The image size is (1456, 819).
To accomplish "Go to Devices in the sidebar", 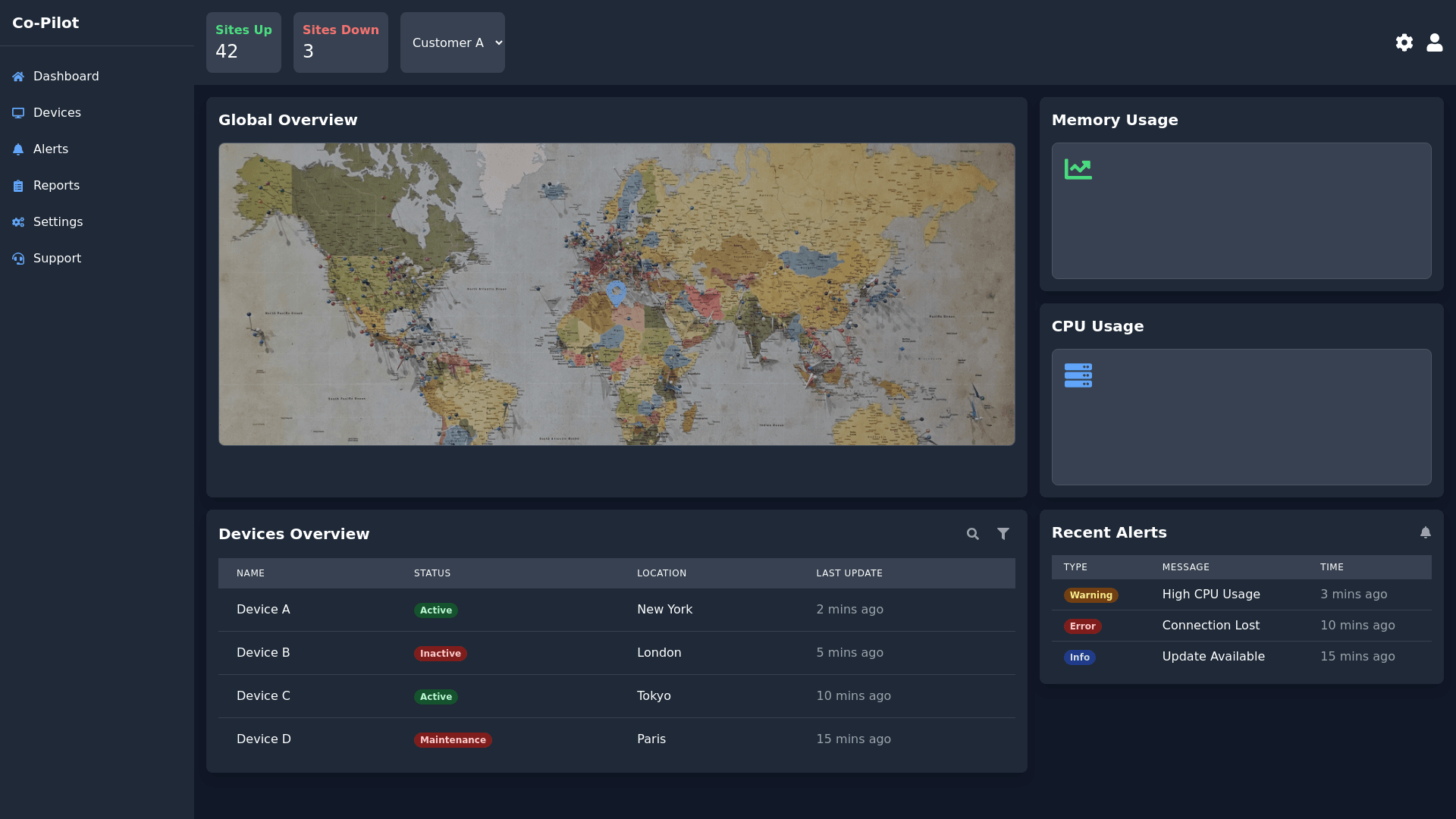I will pyautogui.click(x=57, y=112).
